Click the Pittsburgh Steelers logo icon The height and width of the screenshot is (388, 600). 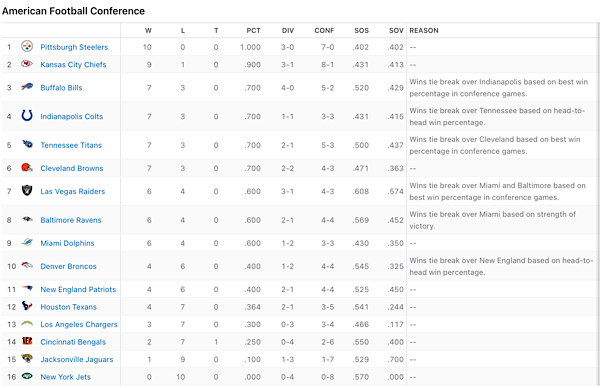click(x=27, y=46)
